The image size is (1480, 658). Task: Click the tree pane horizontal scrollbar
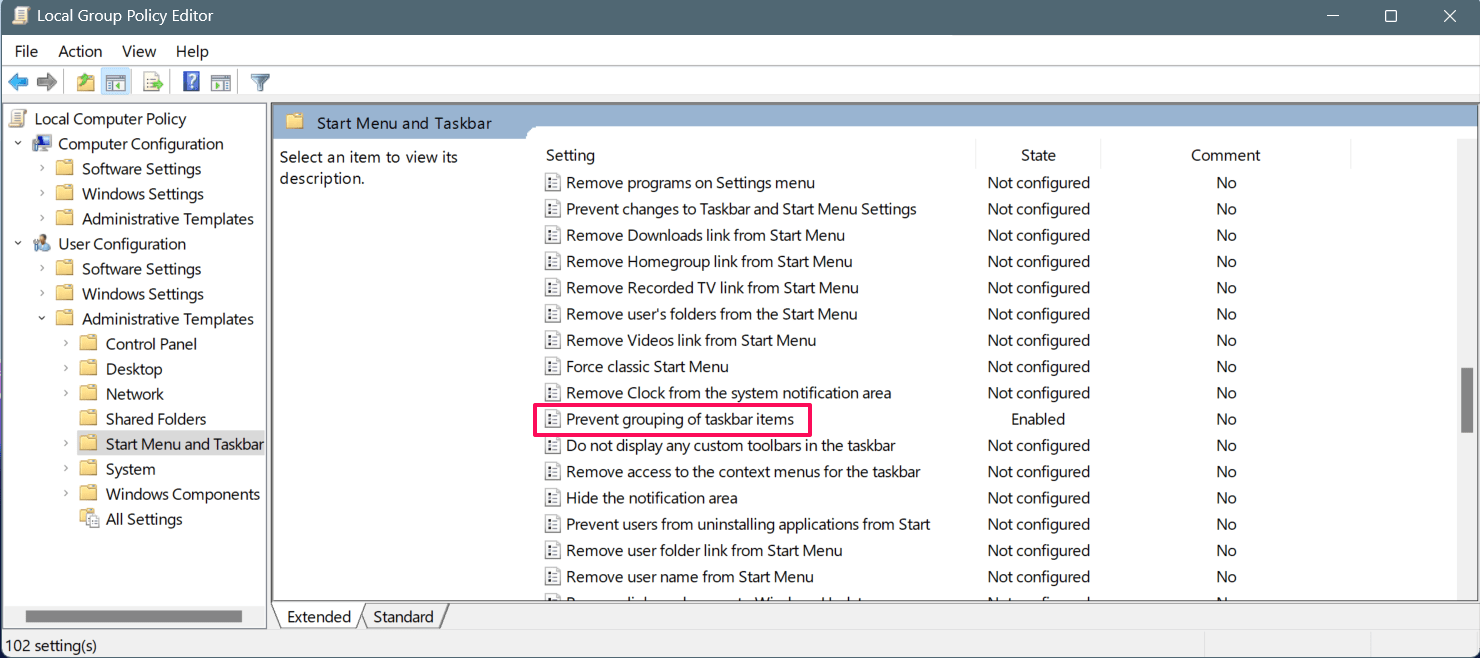pyautogui.click(x=134, y=617)
